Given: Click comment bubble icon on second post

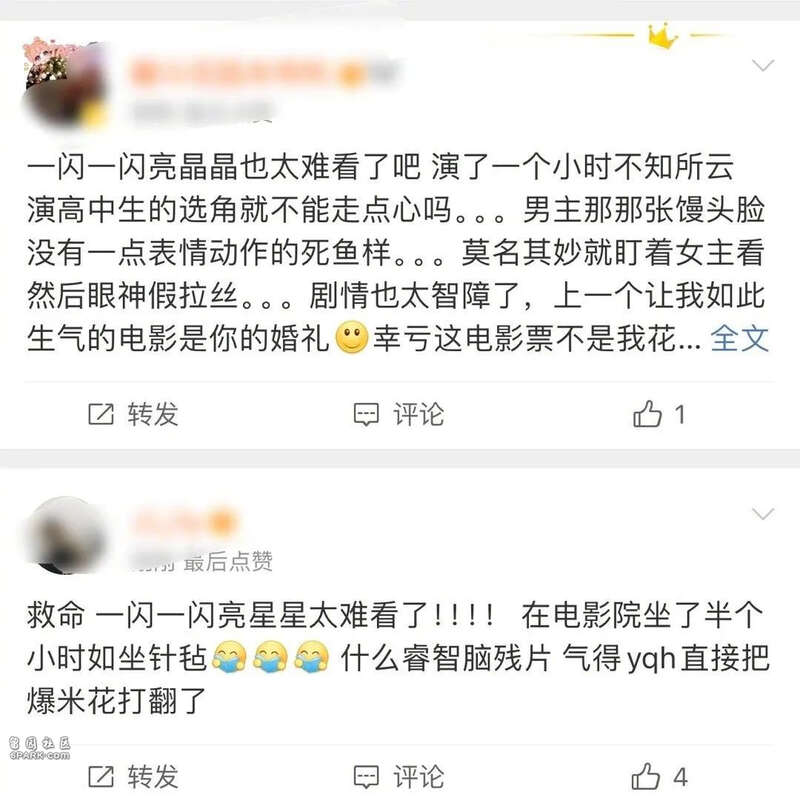Looking at the screenshot, I should pos(366,777).
